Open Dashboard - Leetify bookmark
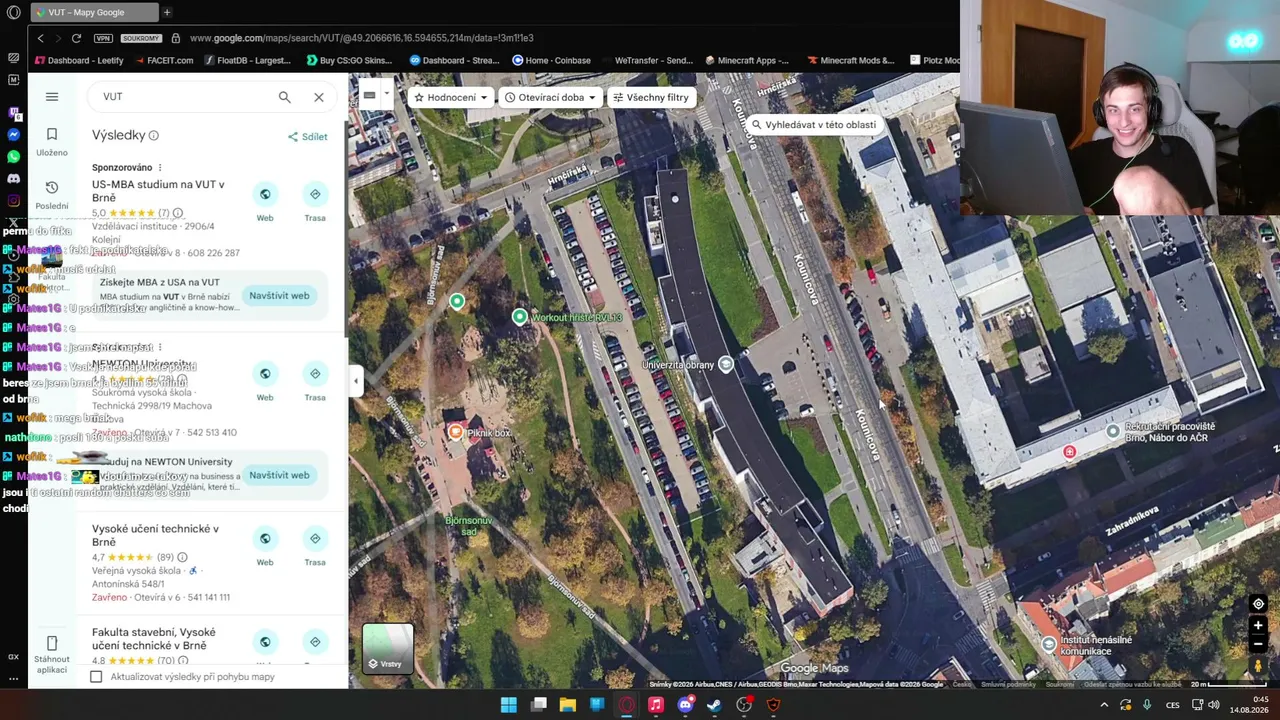1280x720 pixels. pos(79,60)
